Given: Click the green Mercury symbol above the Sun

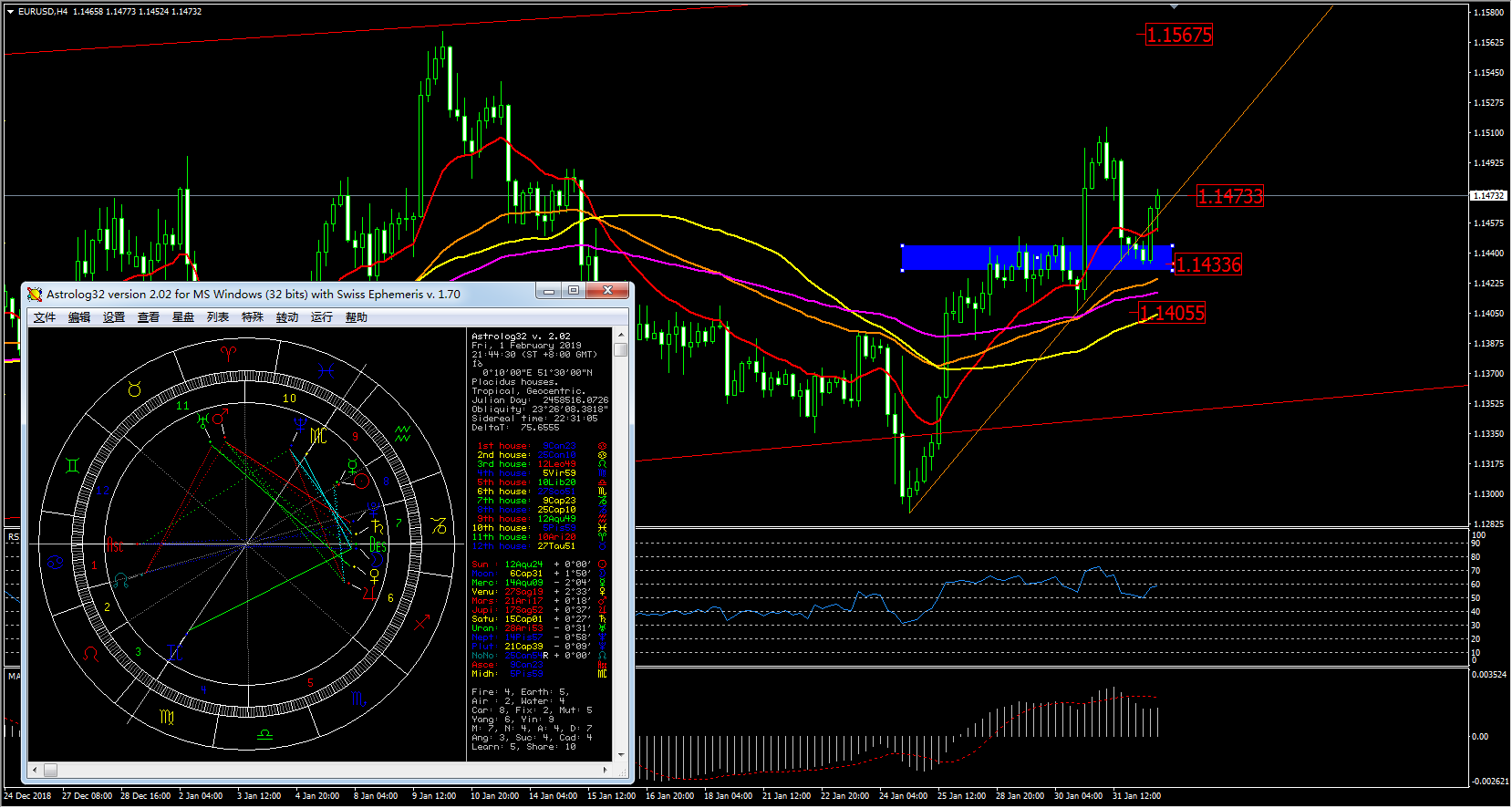Looking at the screenshot, I should pyautogui.click(x=353, y=465).
